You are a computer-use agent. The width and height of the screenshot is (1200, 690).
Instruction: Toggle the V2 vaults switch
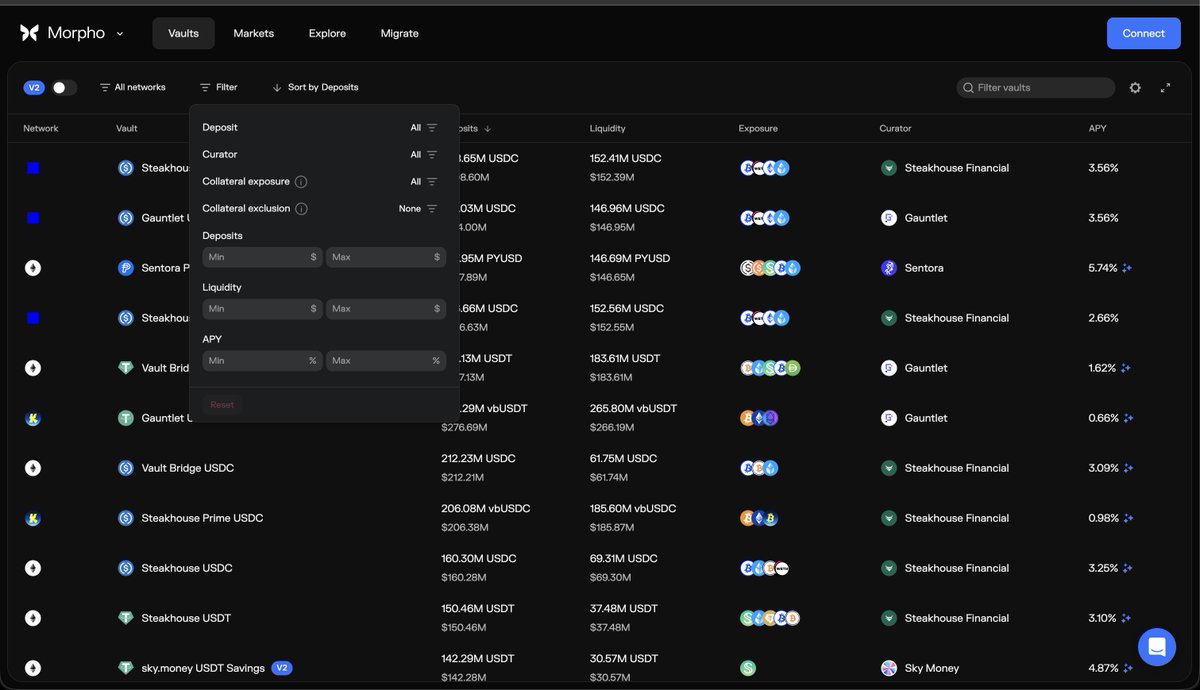tap(64, 88)
